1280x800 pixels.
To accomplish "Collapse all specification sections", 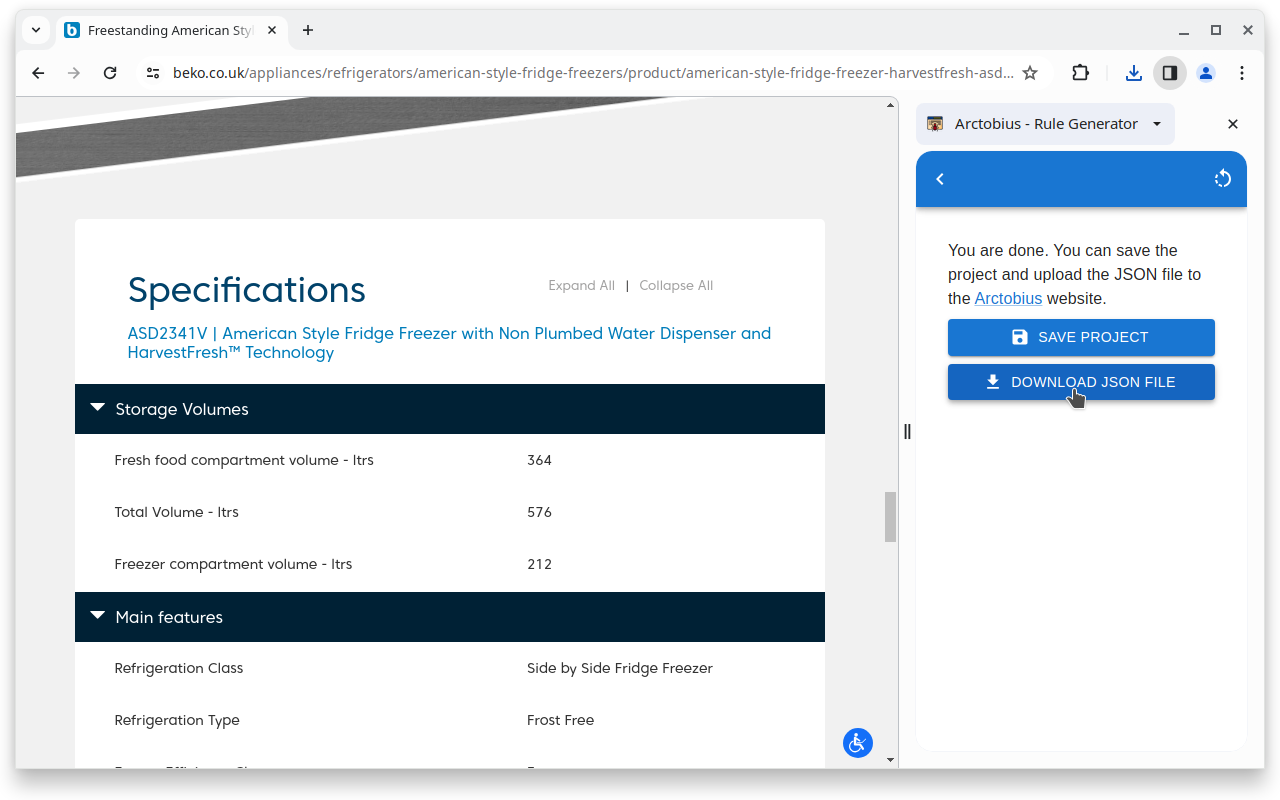I will [x=676, y=286].
